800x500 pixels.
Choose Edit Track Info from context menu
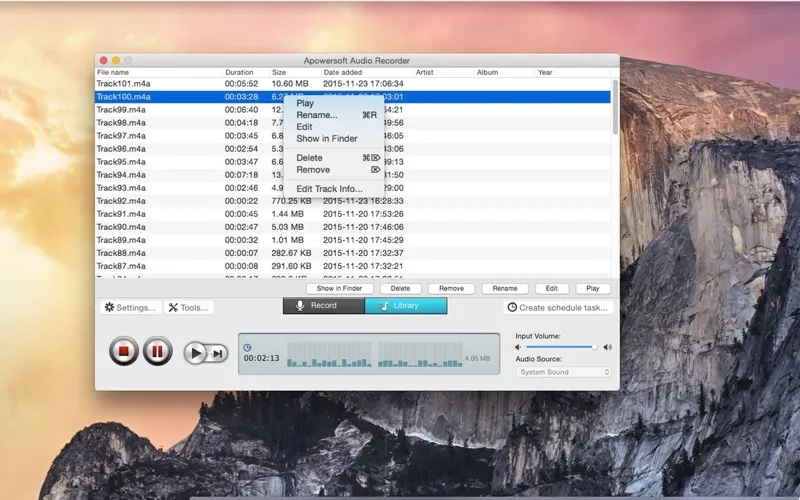point(329,189)
